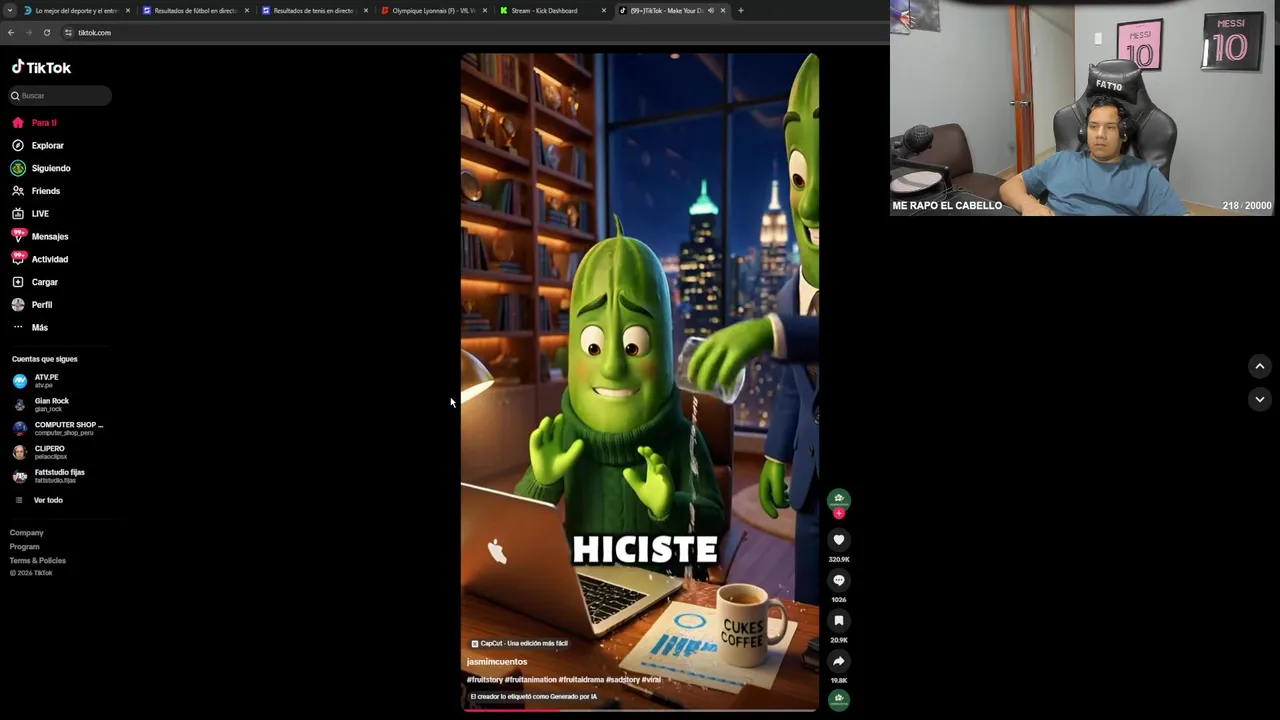Screen dimensions: 1280x720
Task: Click the #viral hashtag
Action: 651,680
